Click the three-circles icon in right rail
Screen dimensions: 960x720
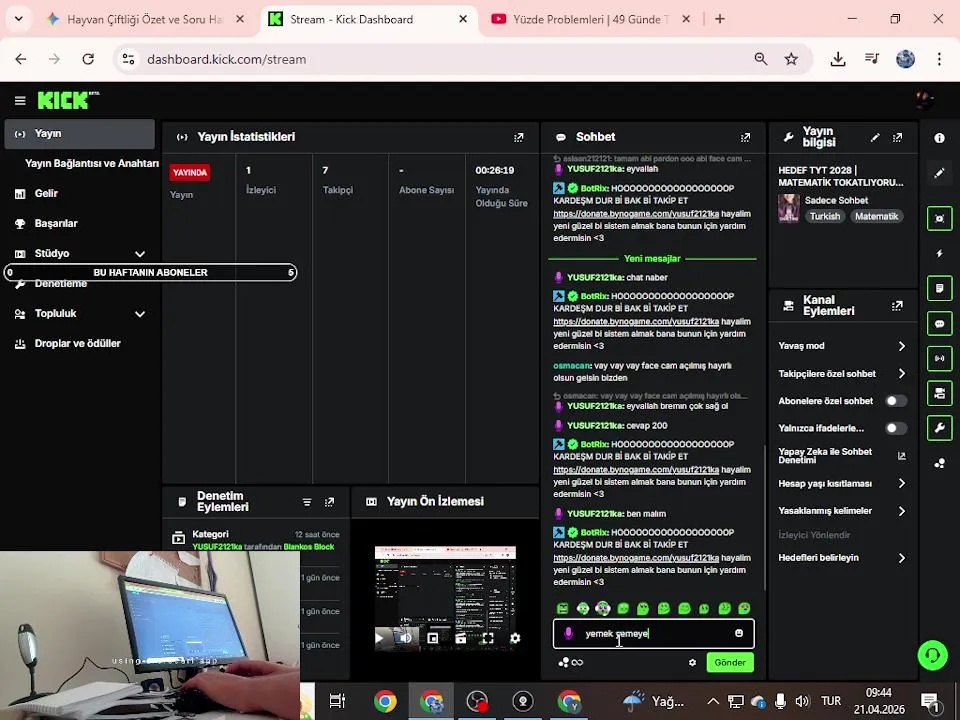tap(939, 463)
